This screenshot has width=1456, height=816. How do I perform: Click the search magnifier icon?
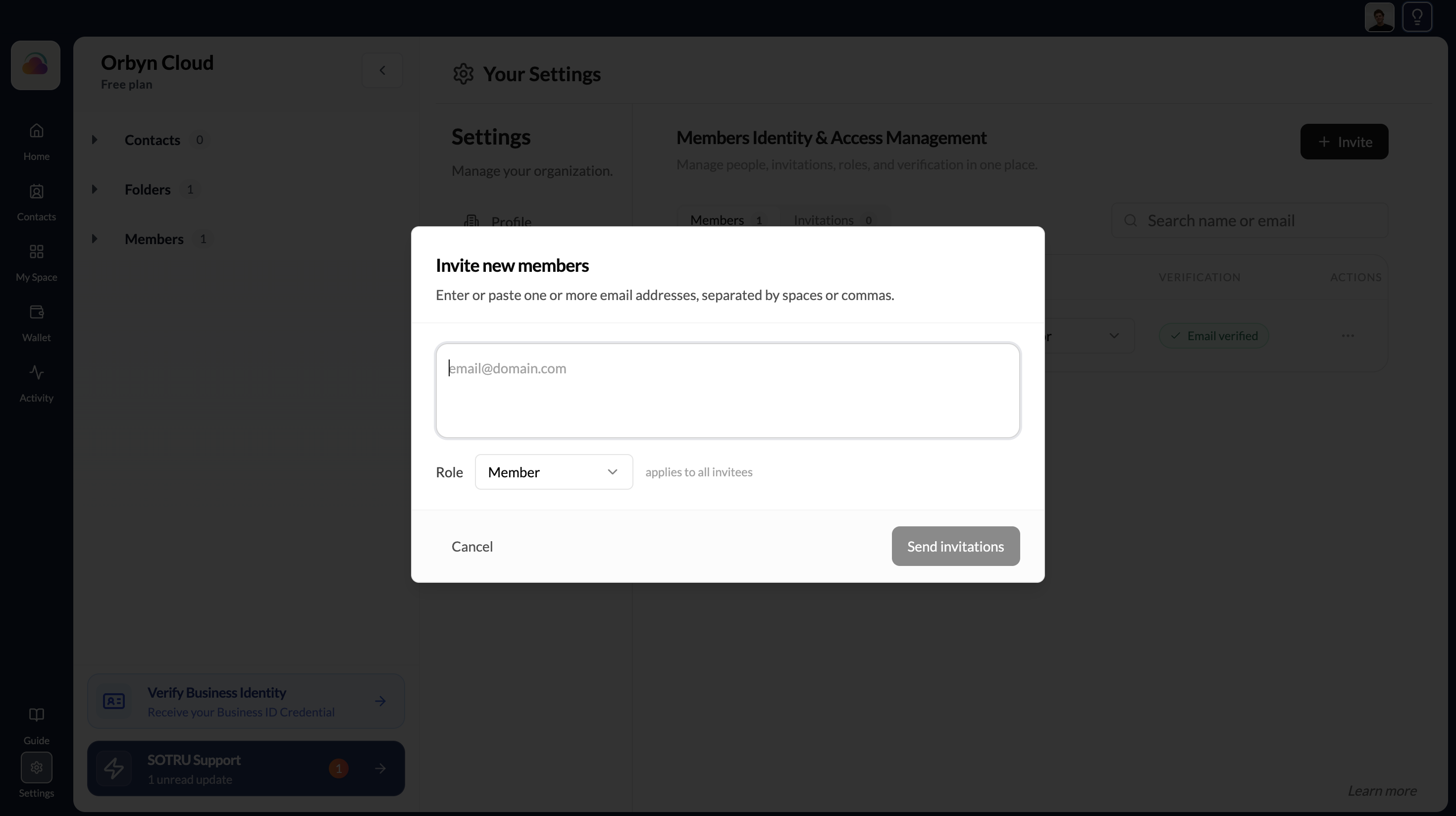pos(1131,220)
